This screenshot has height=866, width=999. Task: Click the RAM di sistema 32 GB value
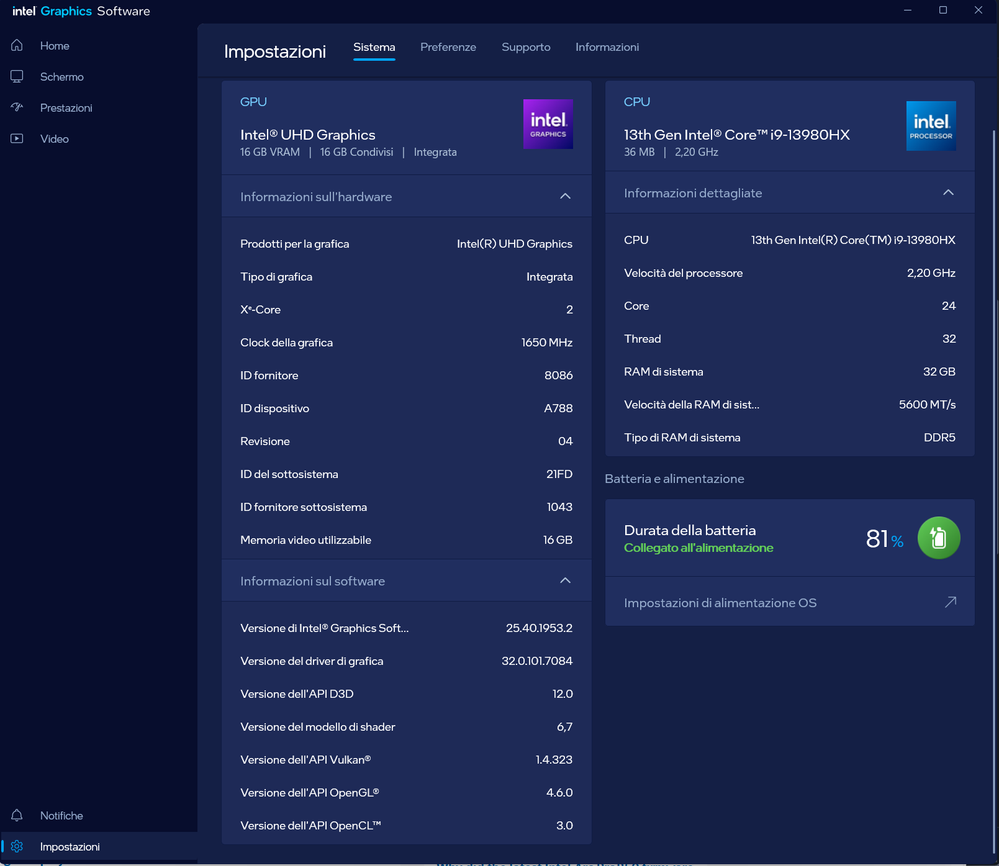tap(939, 372)
